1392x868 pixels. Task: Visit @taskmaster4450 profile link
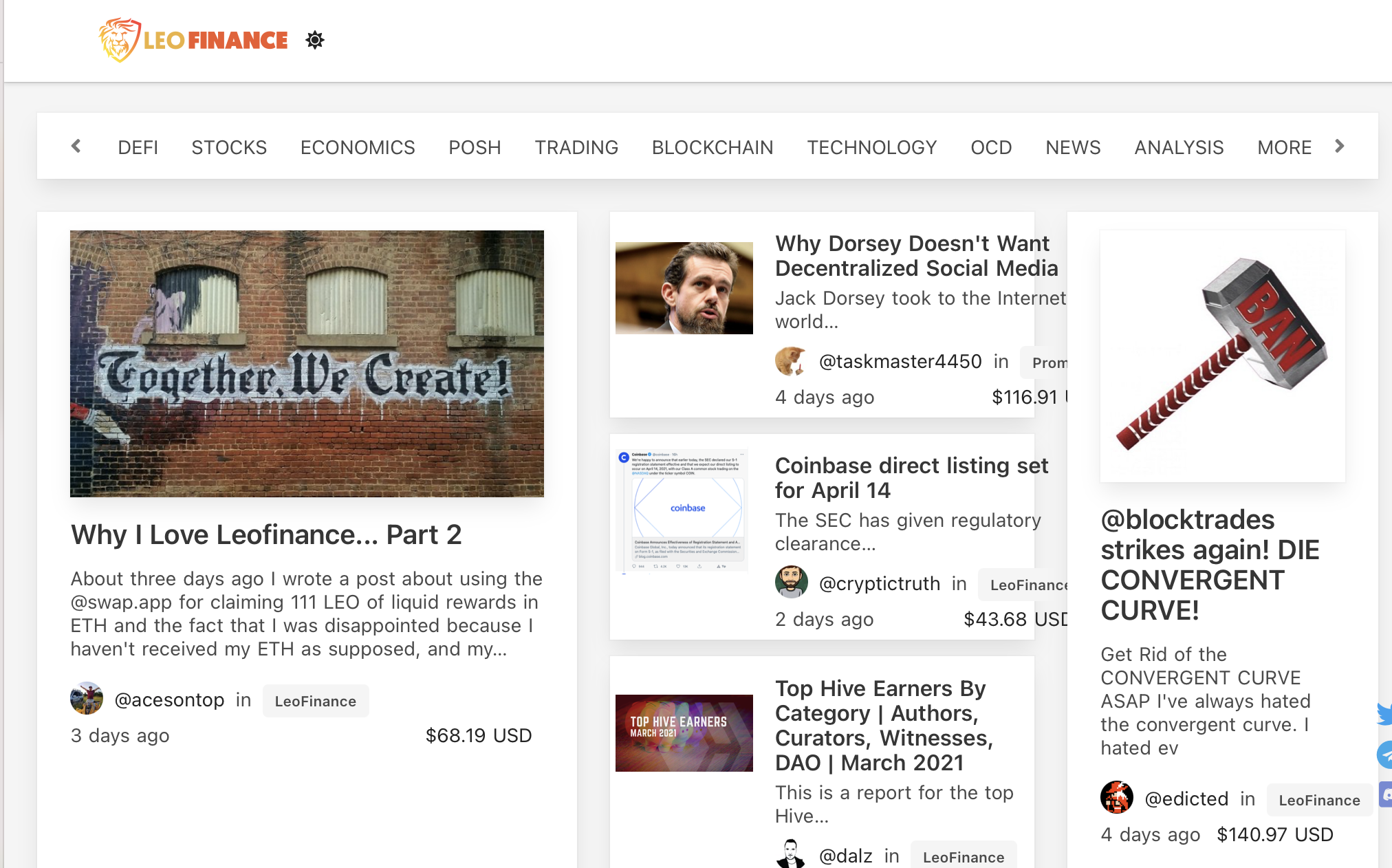900,362
